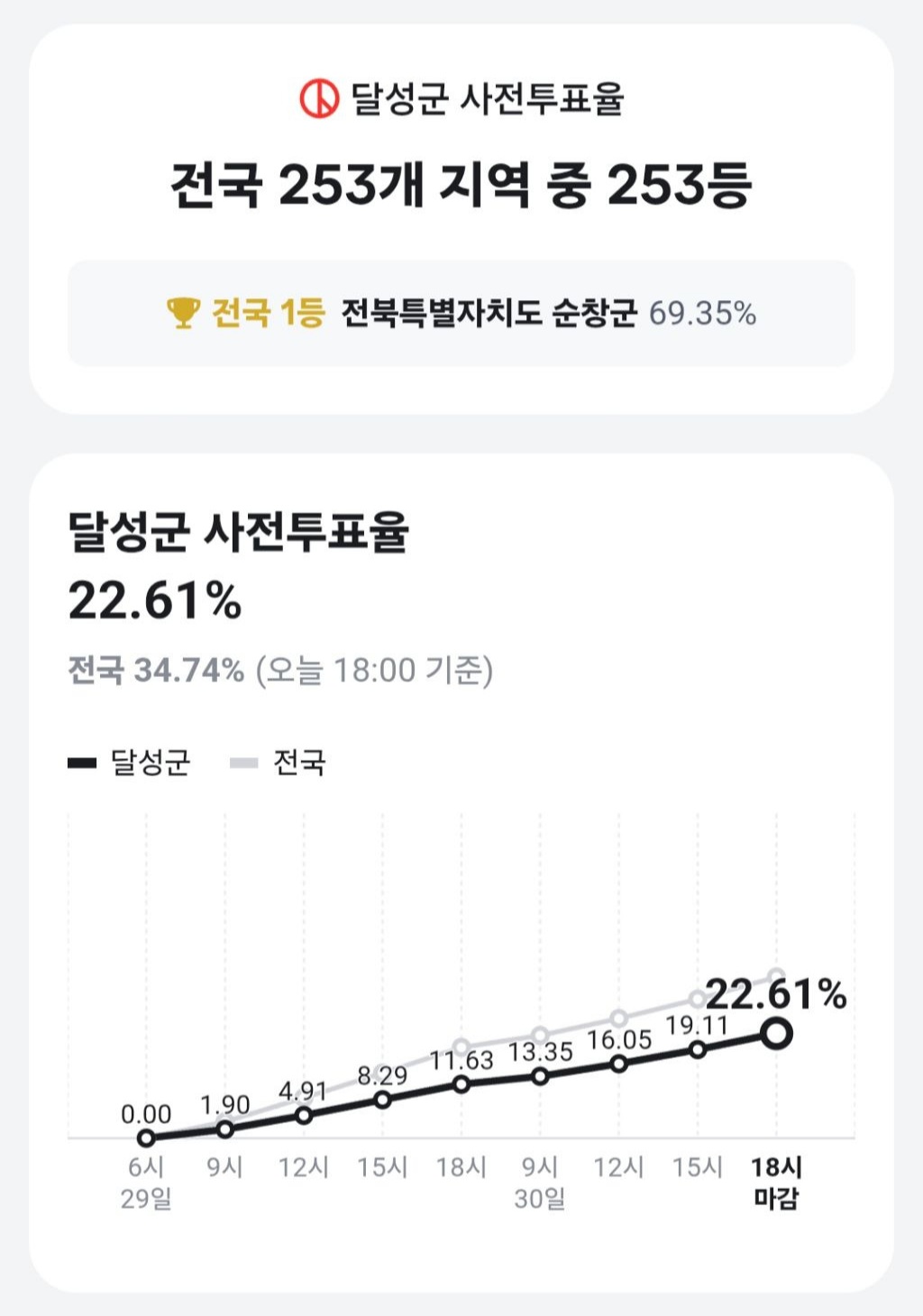Click the 전국 34.74% comparison text
923x1316 pixels.
tap(156, 671)
